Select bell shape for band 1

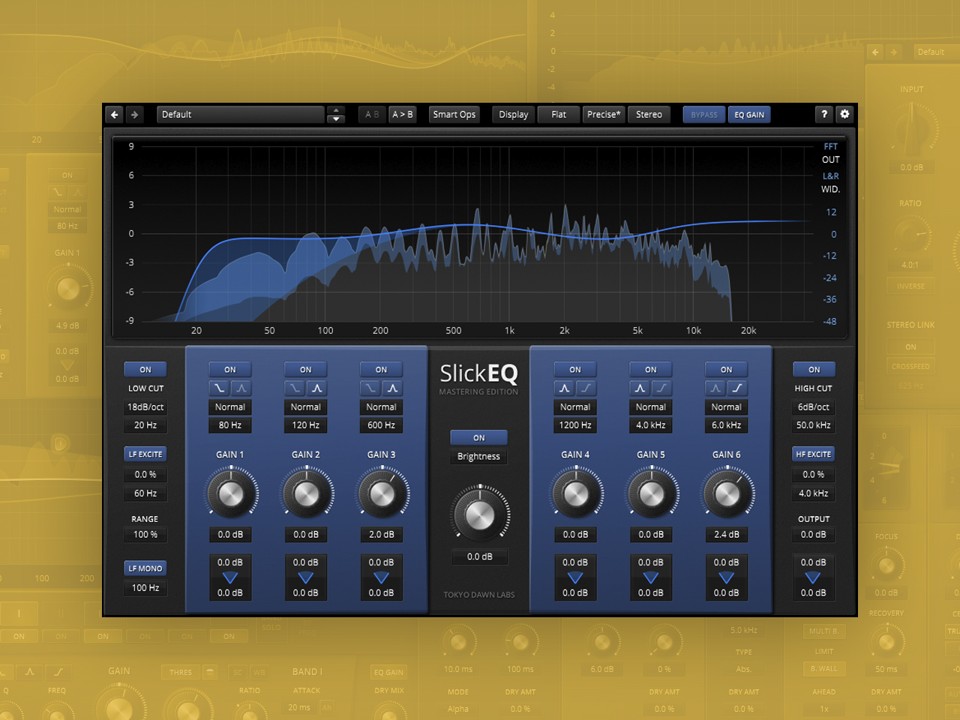(241, 388)
